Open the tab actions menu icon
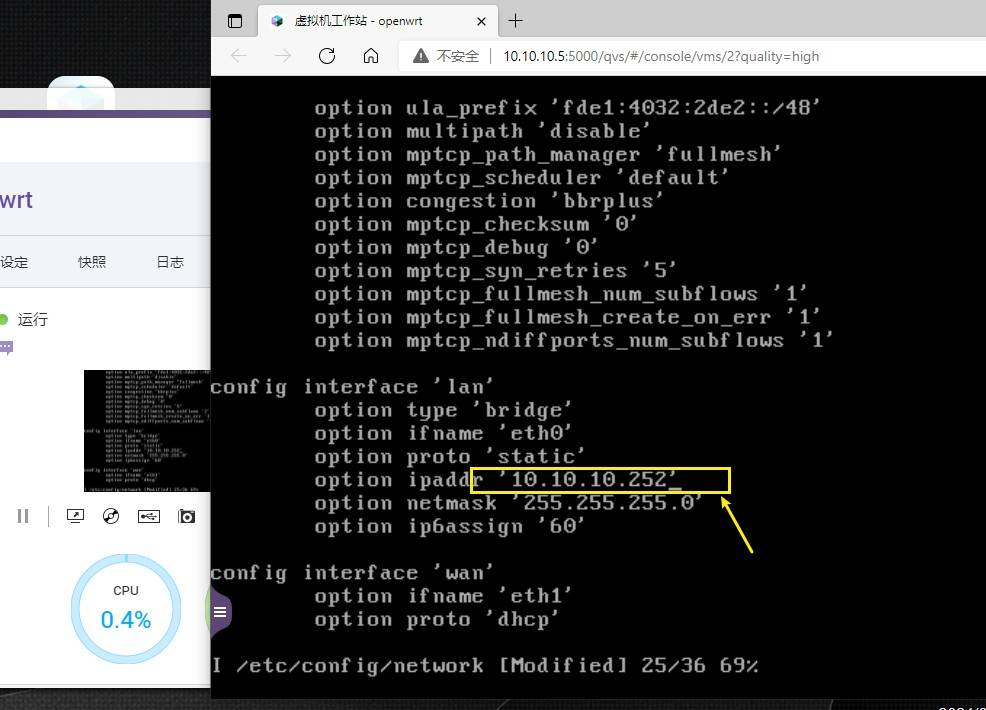The width and height of the screenshot is (986, 710). pos(235,21)
